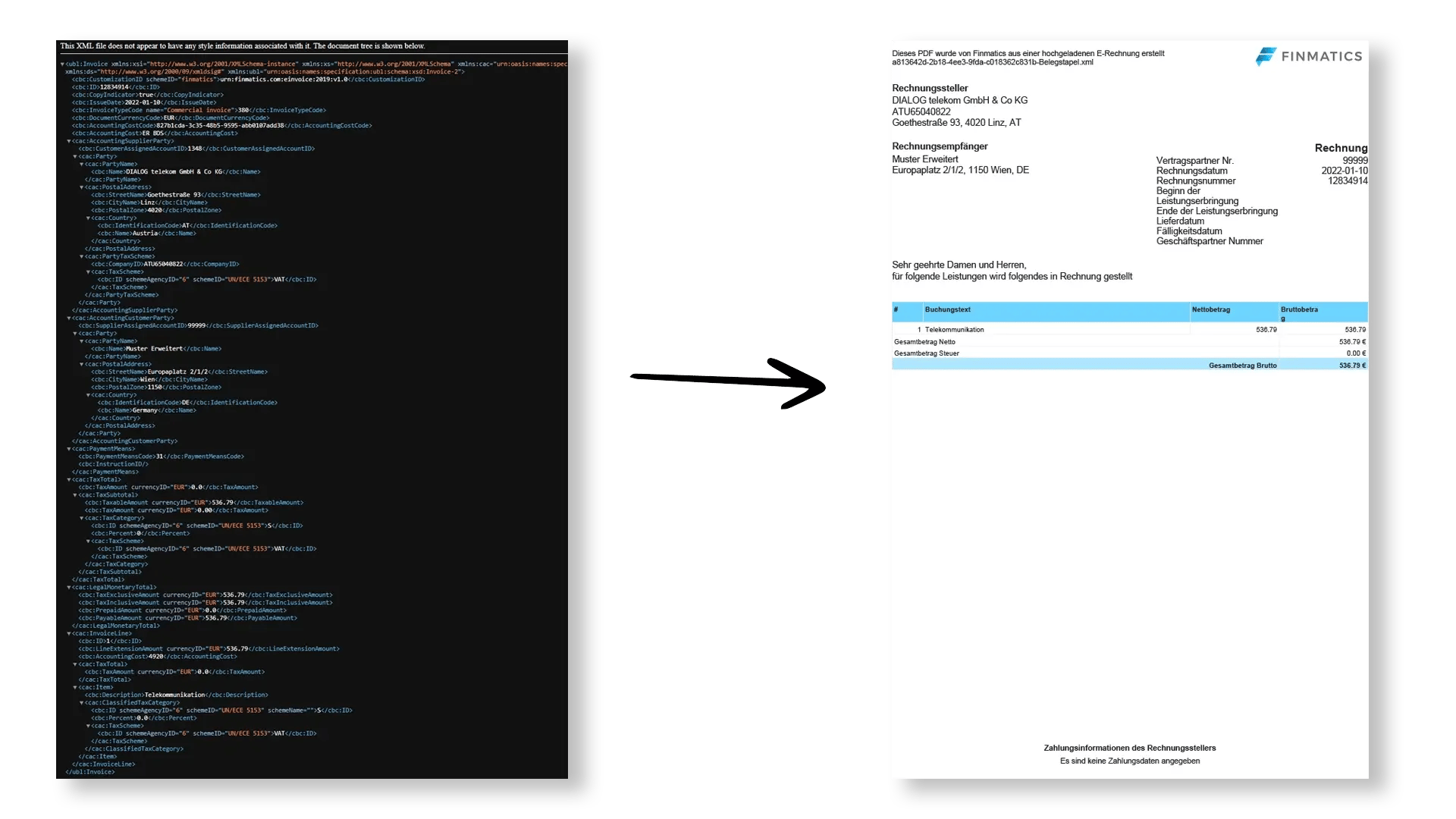Select the AccountingCost ER BDS line
The image size is (1456, 819).
(155, 133)
